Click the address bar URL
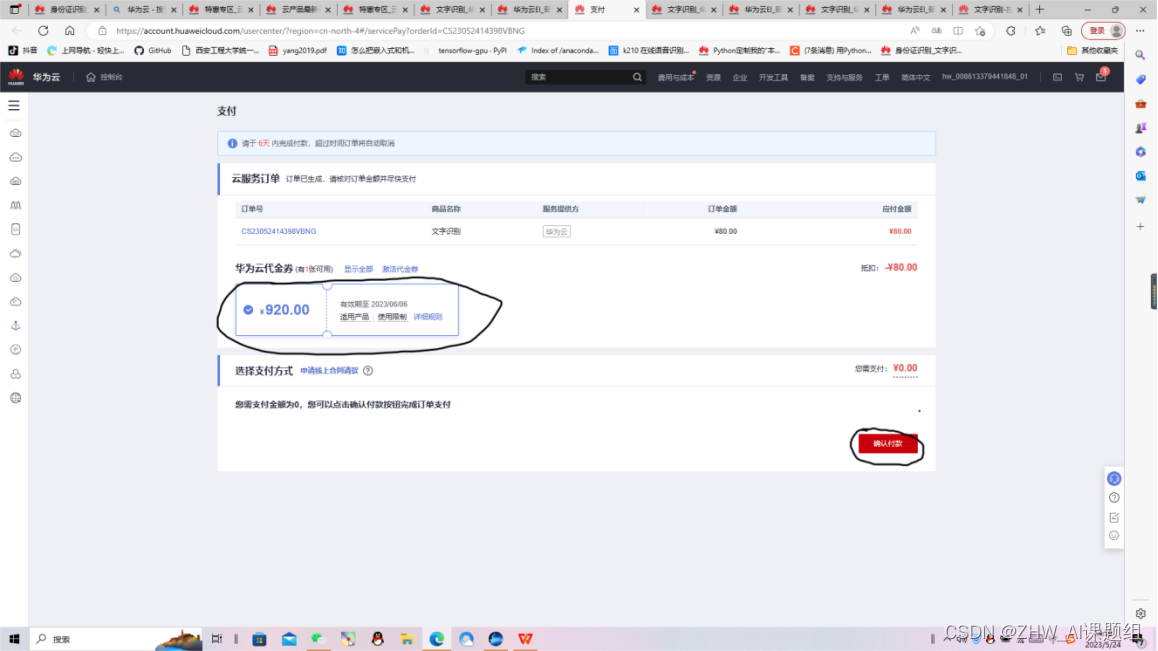This screenshot has height=651, width=1158. (x=321, y=31)
